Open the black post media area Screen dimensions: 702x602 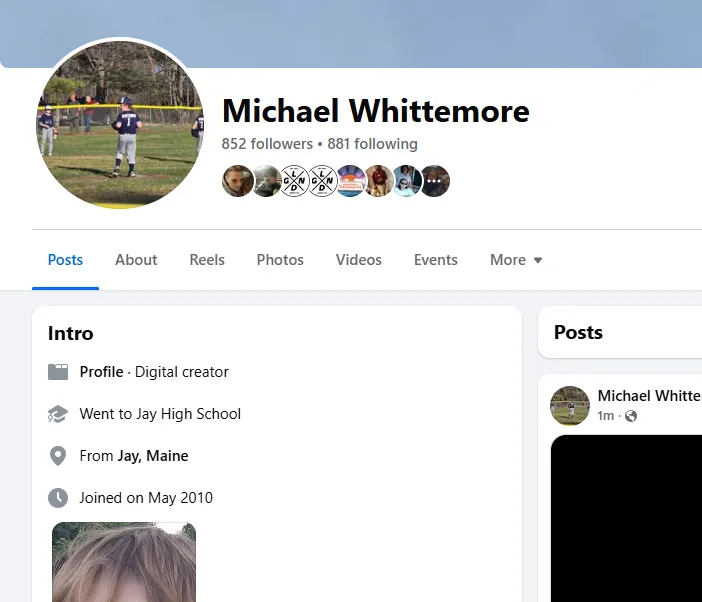[626, 518]
